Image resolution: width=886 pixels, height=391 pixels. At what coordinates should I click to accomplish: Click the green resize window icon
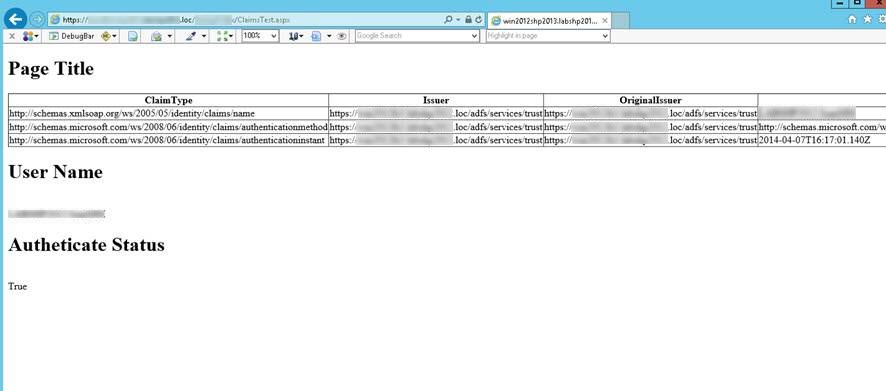[x=223, y=36]
